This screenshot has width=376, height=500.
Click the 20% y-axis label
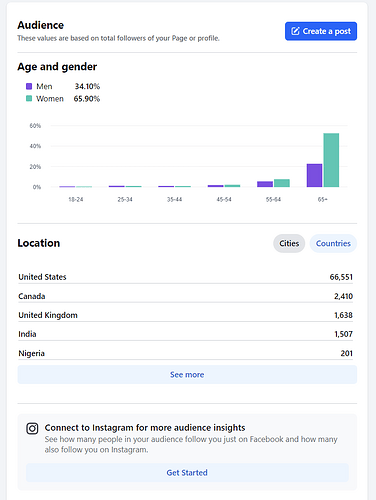point(35,167)
